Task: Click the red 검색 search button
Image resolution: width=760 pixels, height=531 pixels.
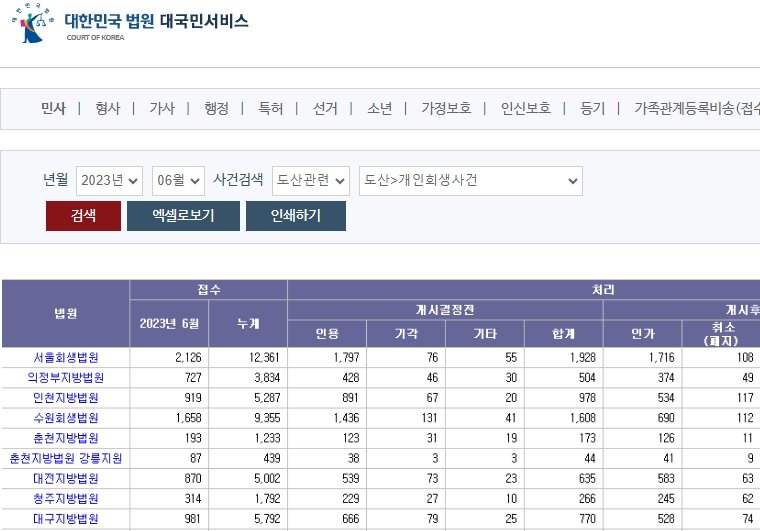Action: coord(83,216)
